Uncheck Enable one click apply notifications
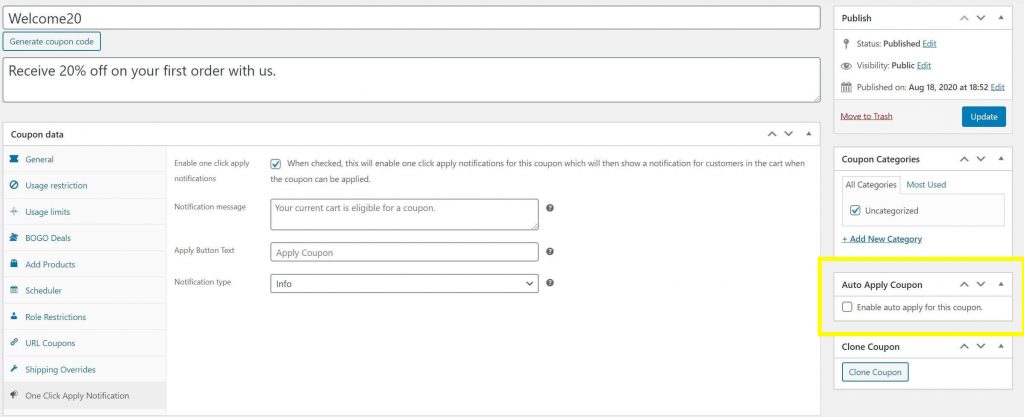 [276, 164]
